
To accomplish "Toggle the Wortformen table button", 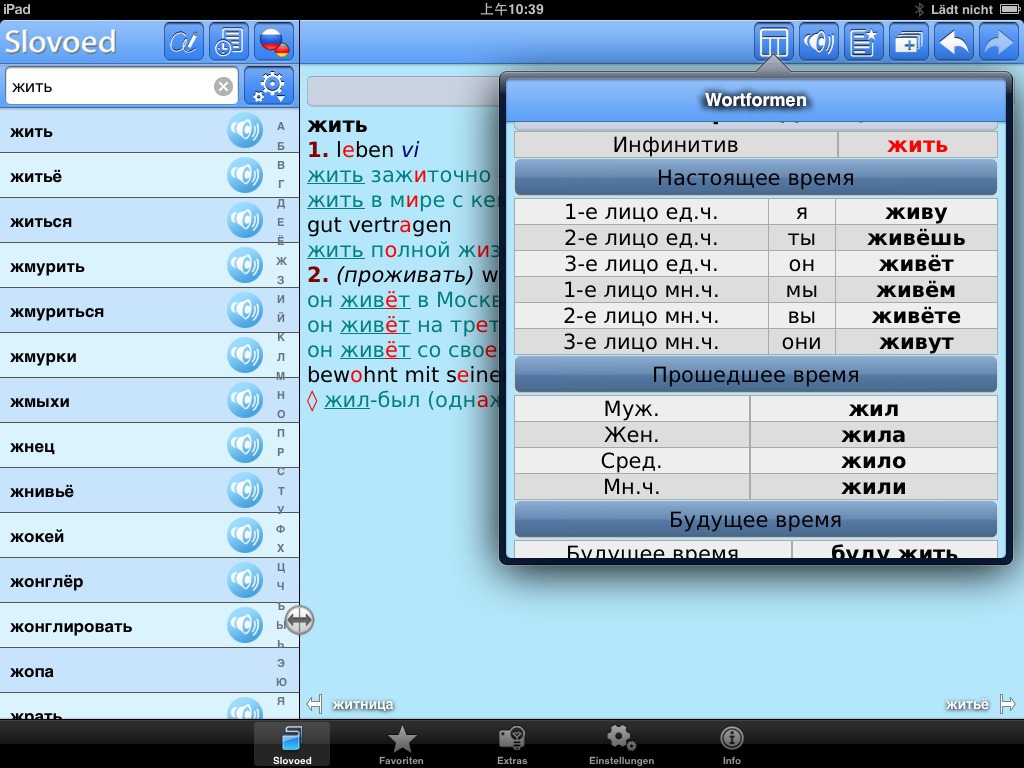I will point(773,42).
